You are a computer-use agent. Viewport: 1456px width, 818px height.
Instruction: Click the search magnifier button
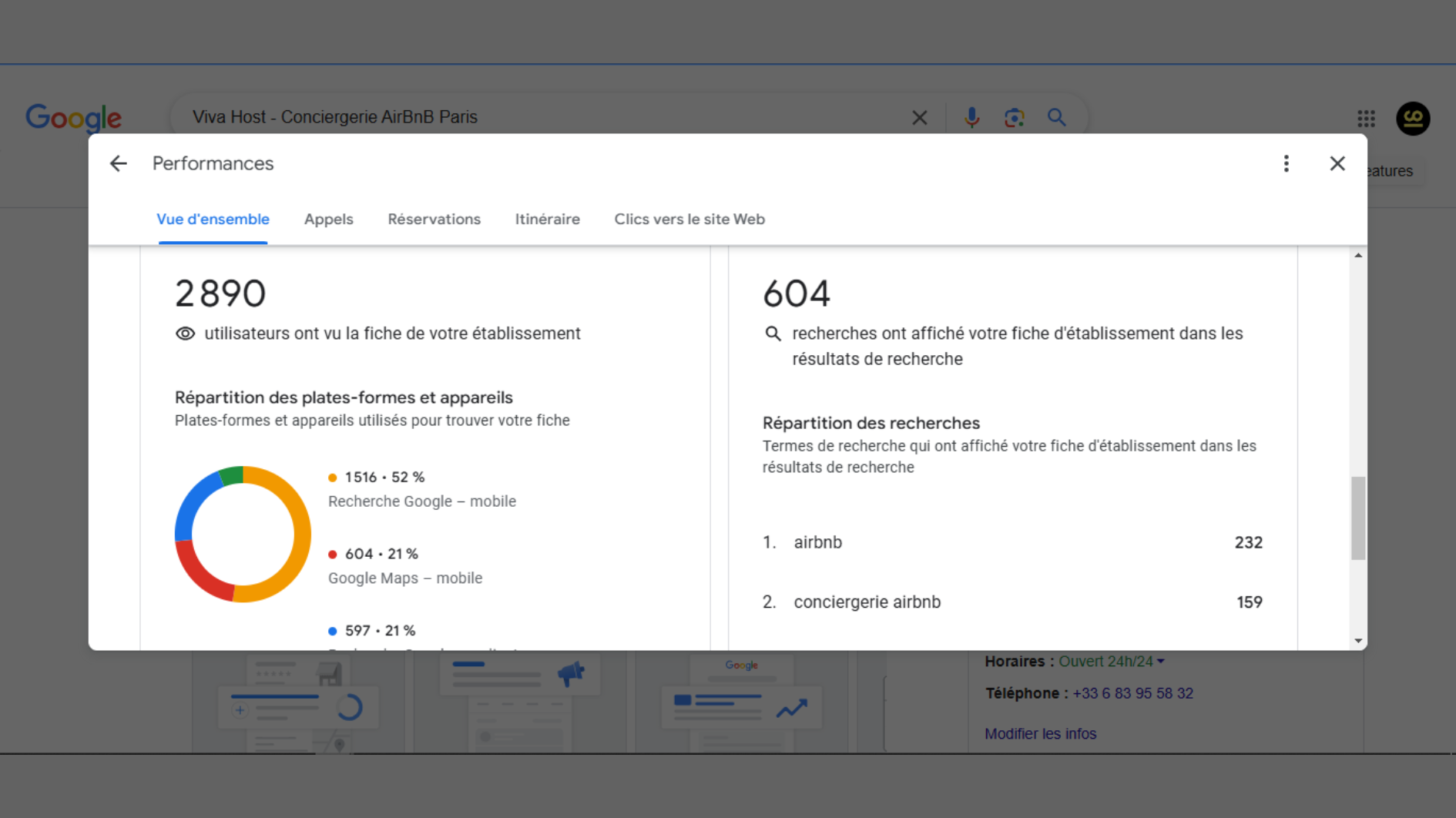[x=1056, y=117]
